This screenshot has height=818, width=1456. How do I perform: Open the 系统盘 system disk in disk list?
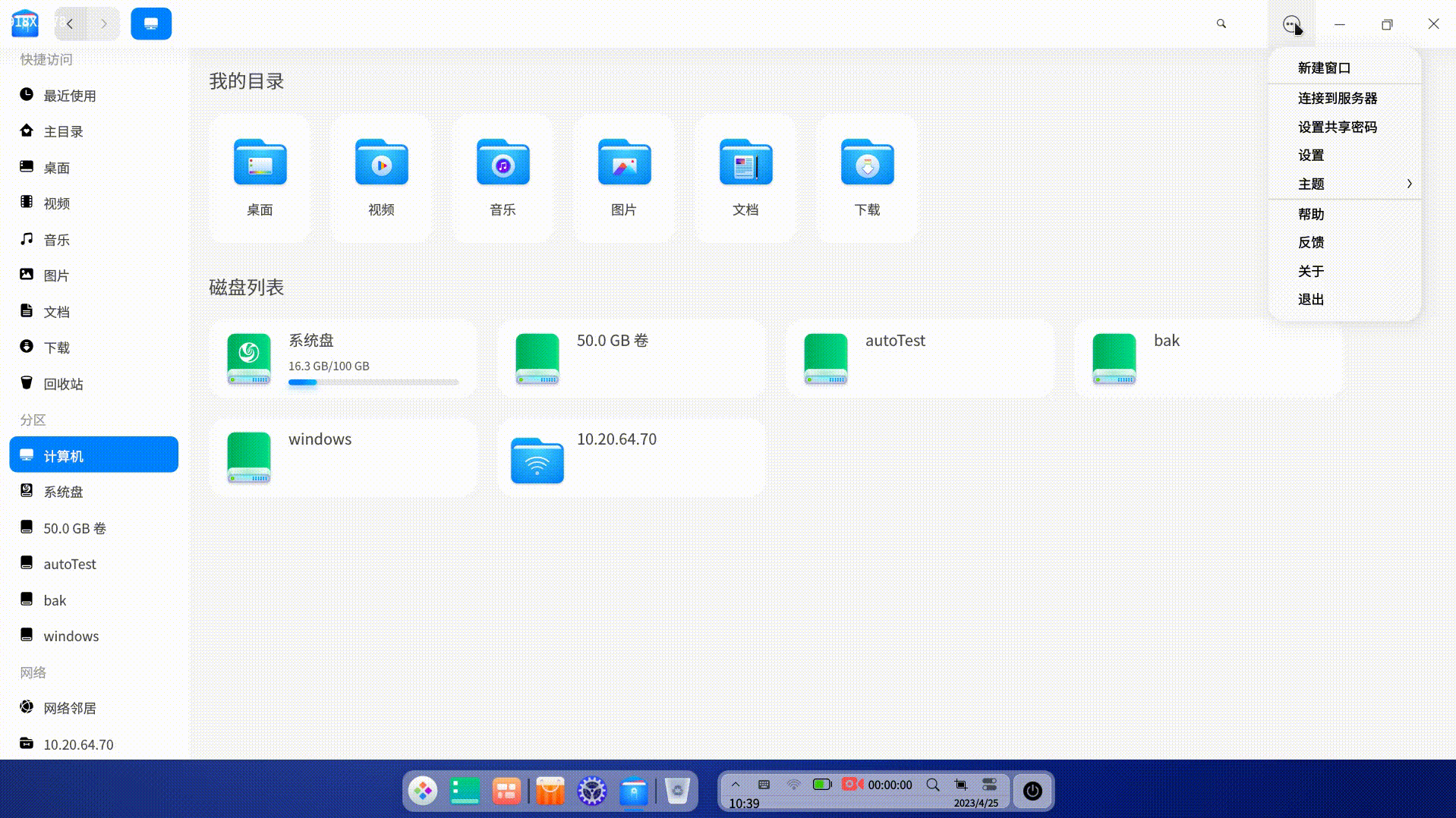pos(343,358)
